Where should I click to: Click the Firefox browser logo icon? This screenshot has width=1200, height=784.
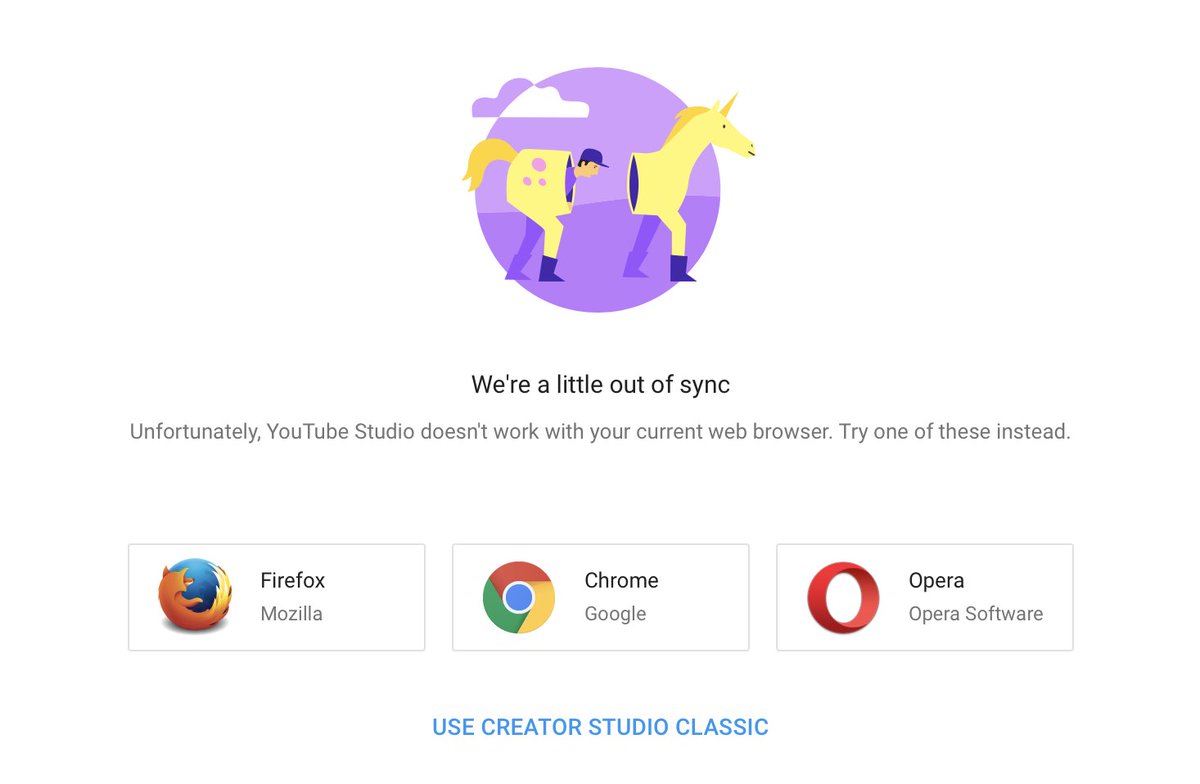pyautogui.click(x=195, y=596)
